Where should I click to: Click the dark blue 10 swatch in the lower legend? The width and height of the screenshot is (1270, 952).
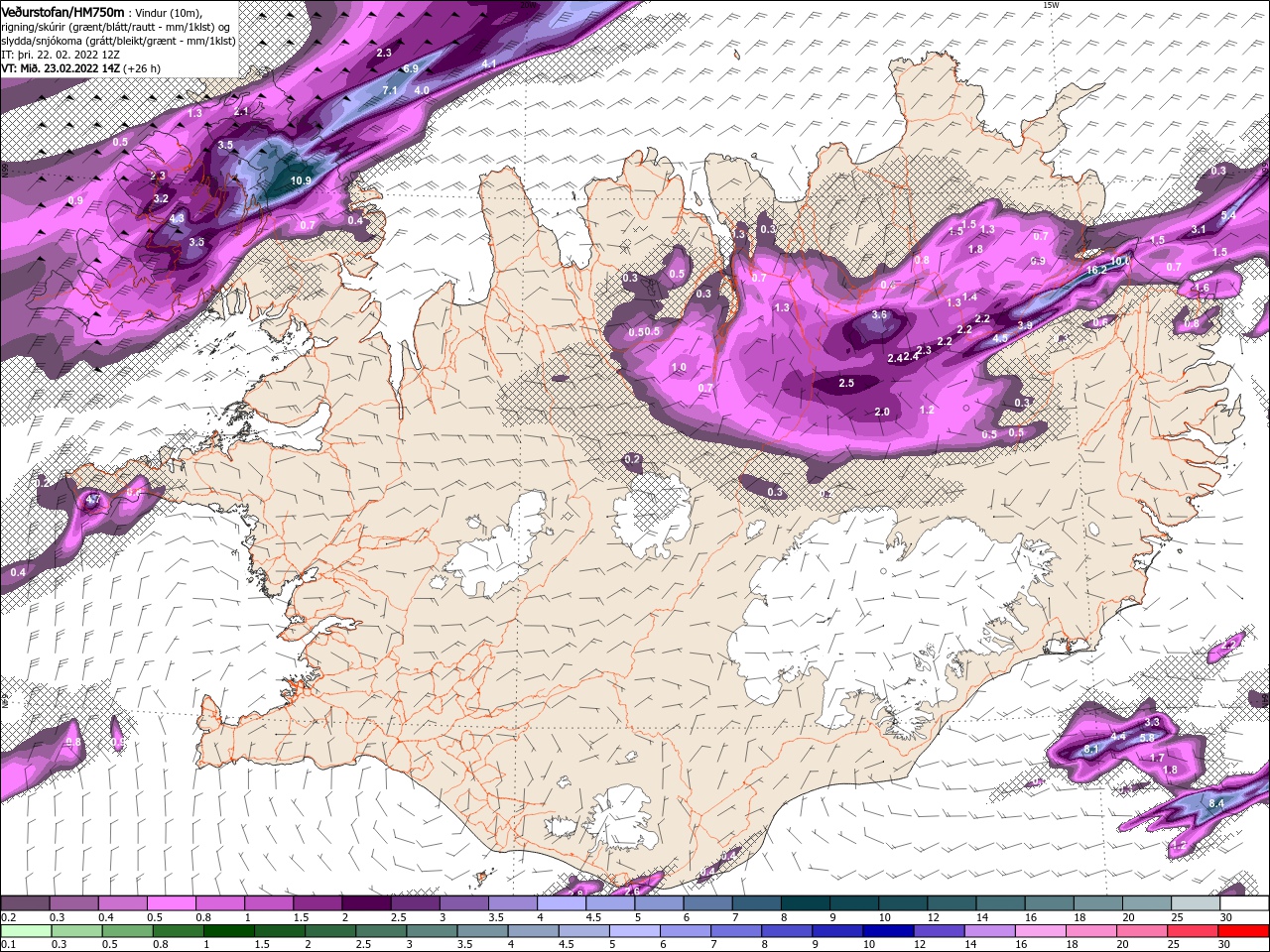click(x=887, y=931)
